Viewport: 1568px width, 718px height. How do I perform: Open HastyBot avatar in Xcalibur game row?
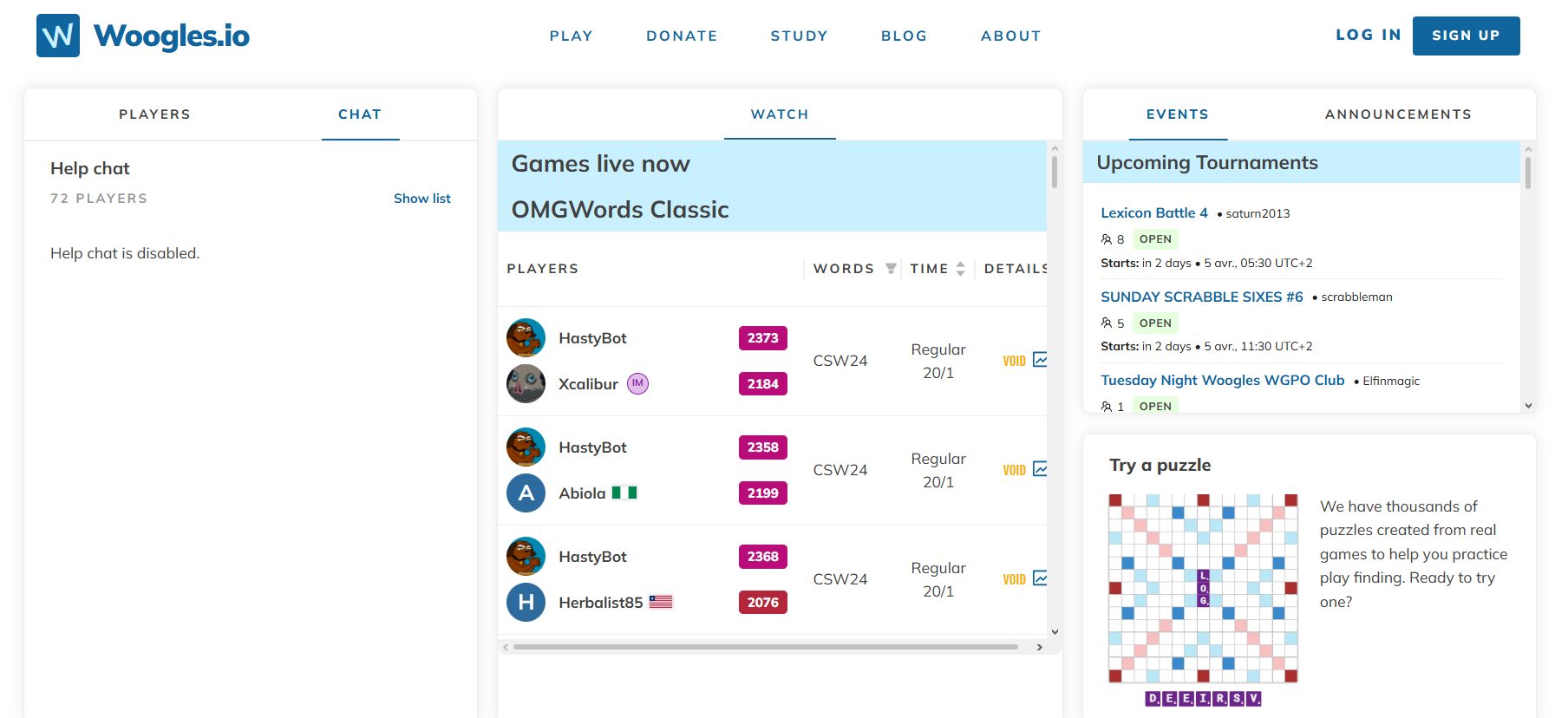(526, 338)
